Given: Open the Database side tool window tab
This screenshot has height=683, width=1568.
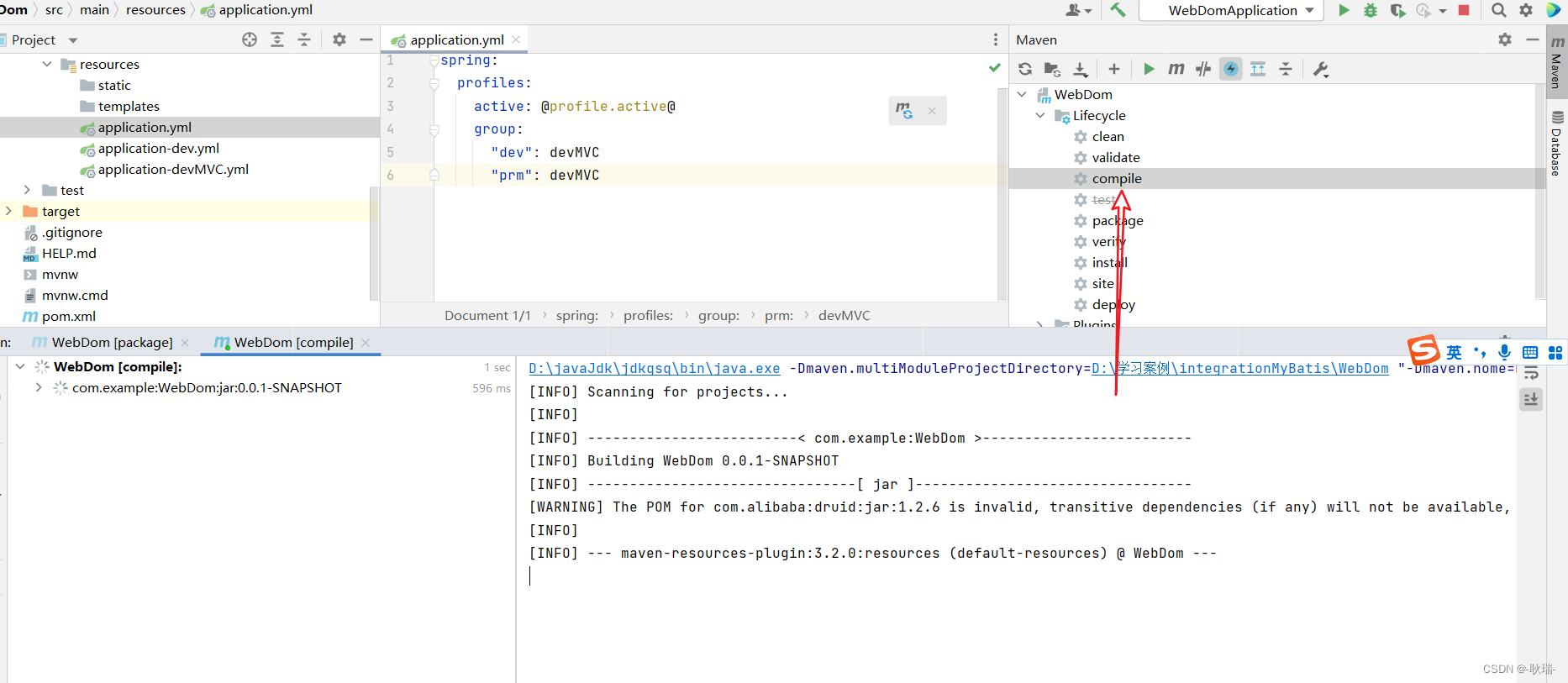Looking at the screenshot, I should [1556, 143].
